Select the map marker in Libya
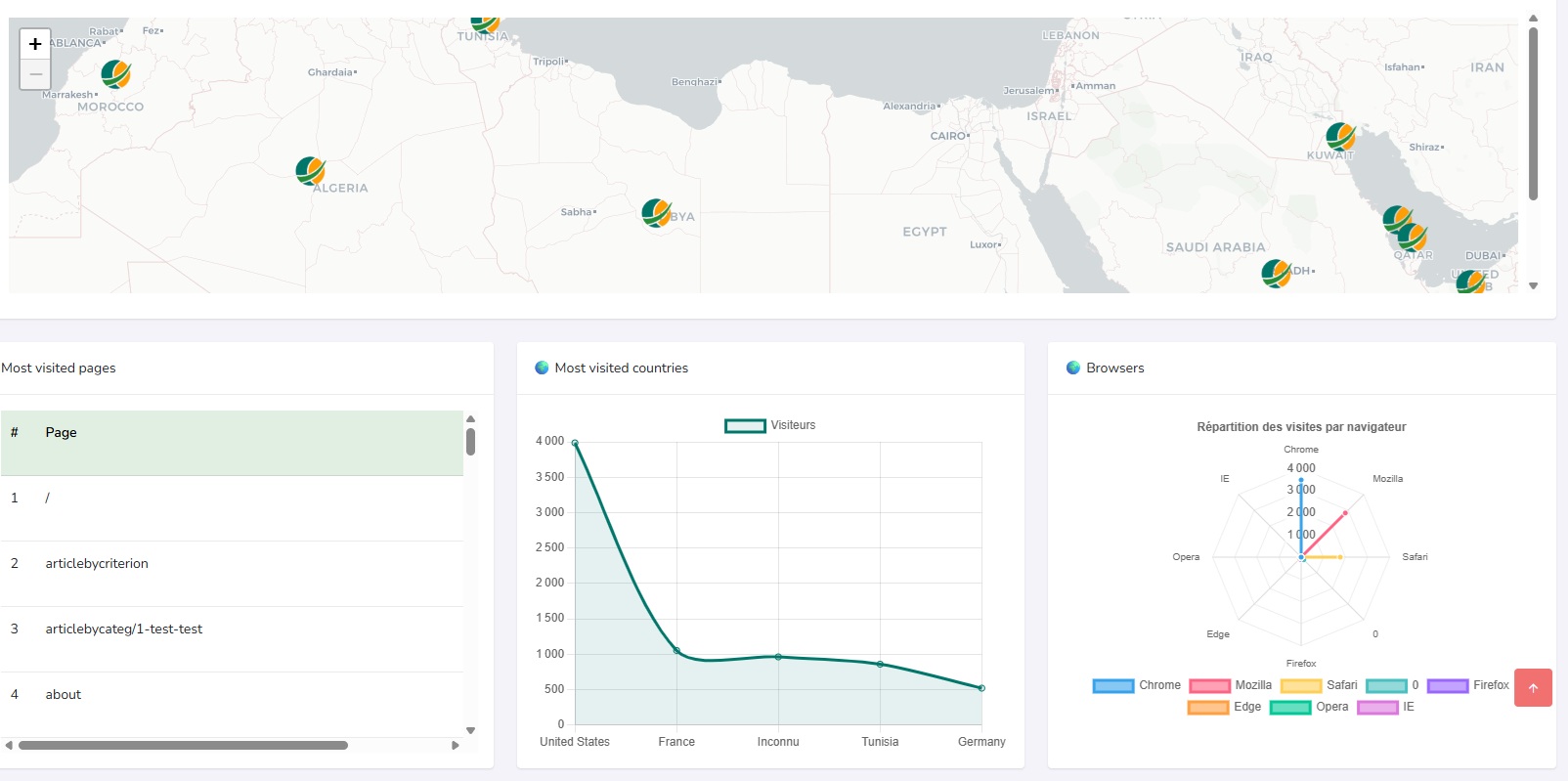Image resolution: width=1568 pixels, height=781 pixels. (656, 212)
